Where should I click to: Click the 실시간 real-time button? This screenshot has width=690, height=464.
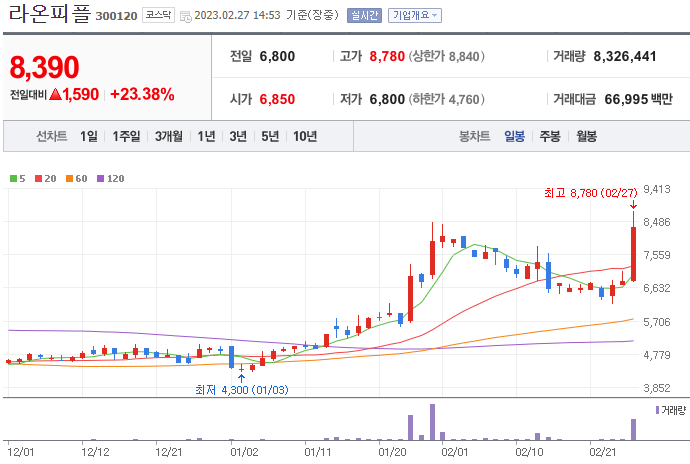point(364,15)
